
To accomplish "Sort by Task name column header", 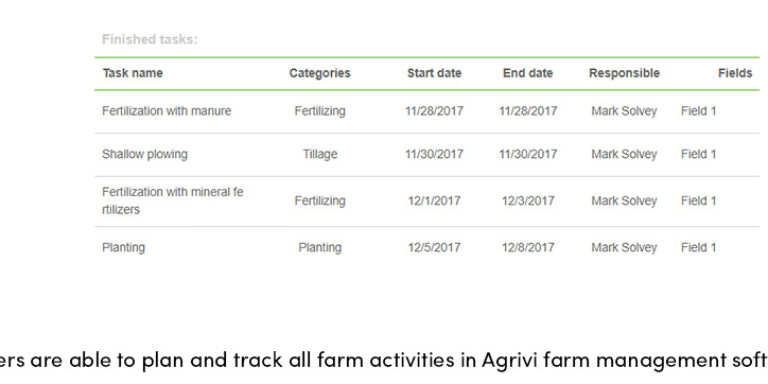I will [132, 73].
